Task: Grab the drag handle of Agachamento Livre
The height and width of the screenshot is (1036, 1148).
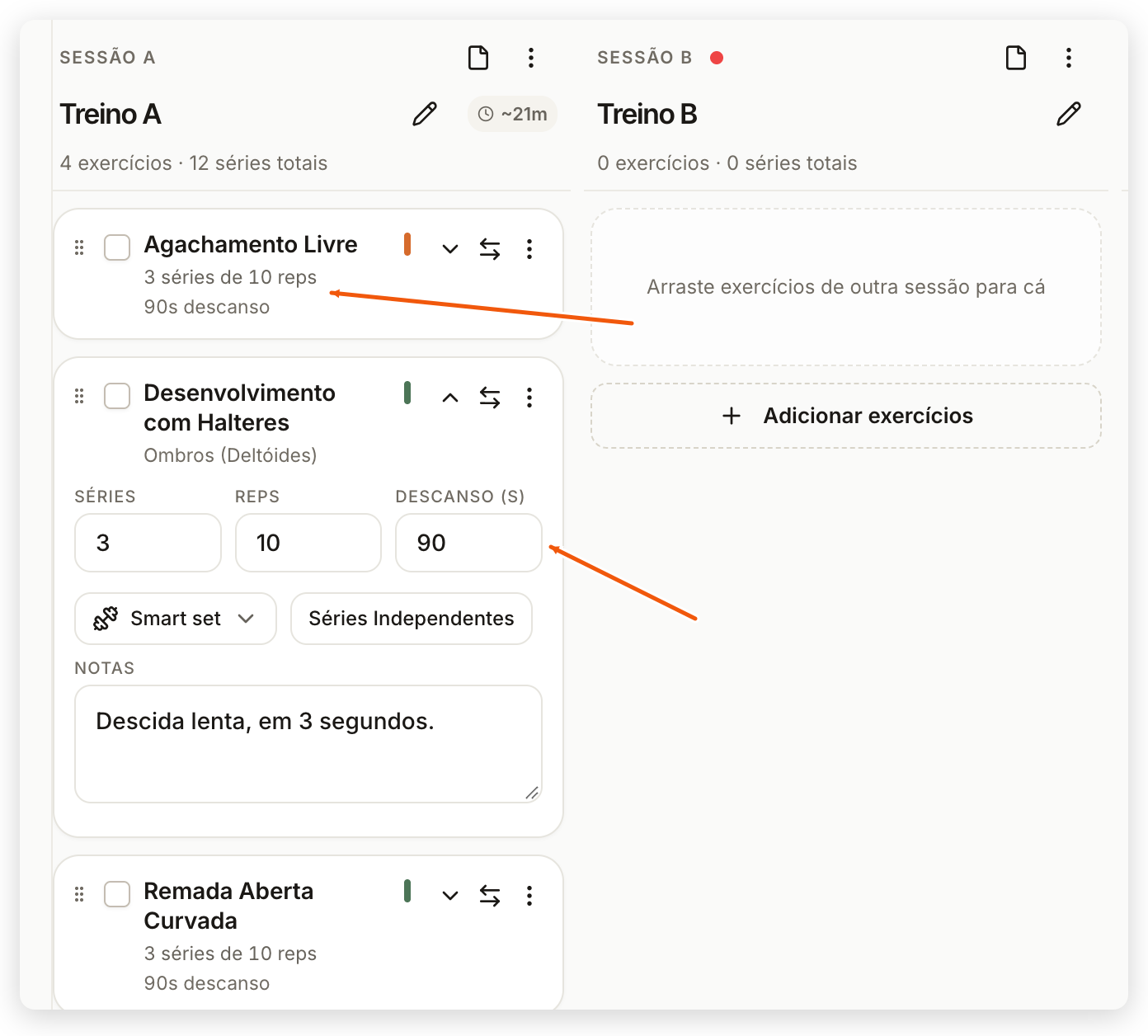Action: [79, 247]
